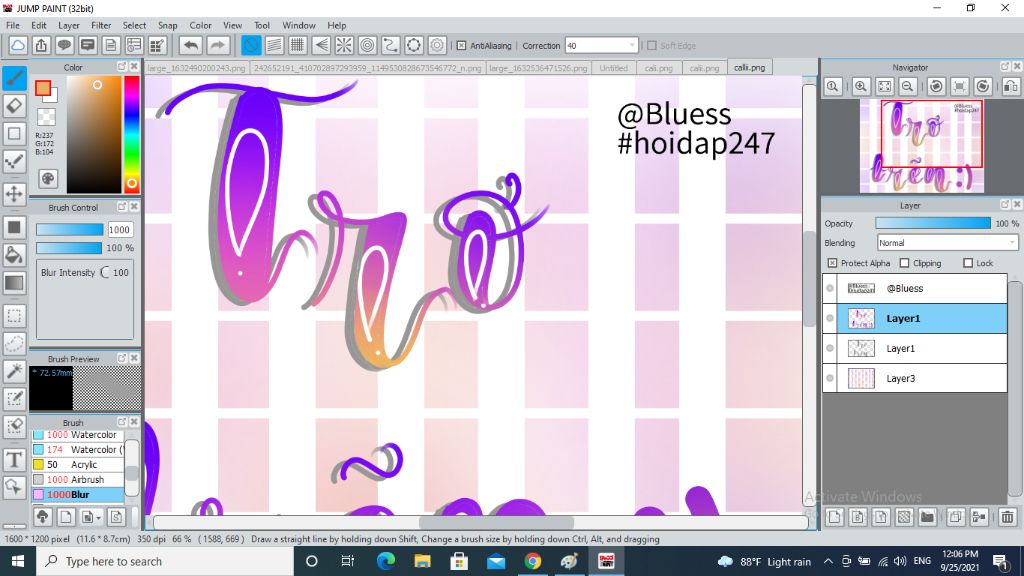Pick a color in the hue bar
1024x576 pixels.
point(132,134)
